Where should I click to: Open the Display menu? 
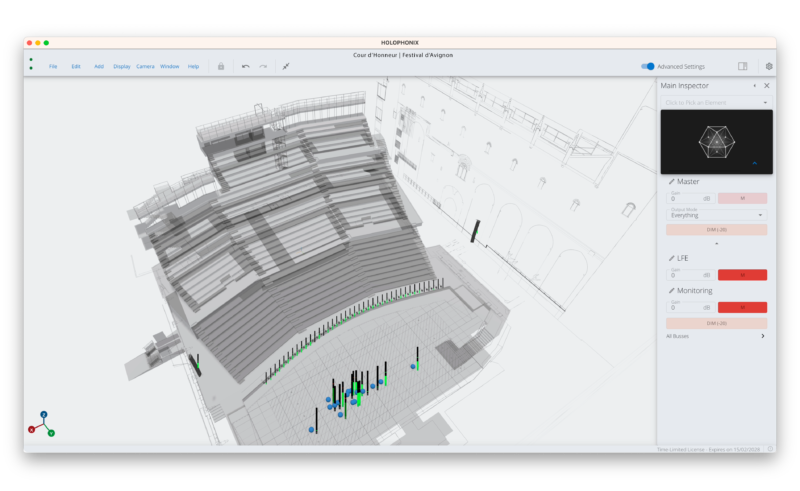[x=121, y=66]
